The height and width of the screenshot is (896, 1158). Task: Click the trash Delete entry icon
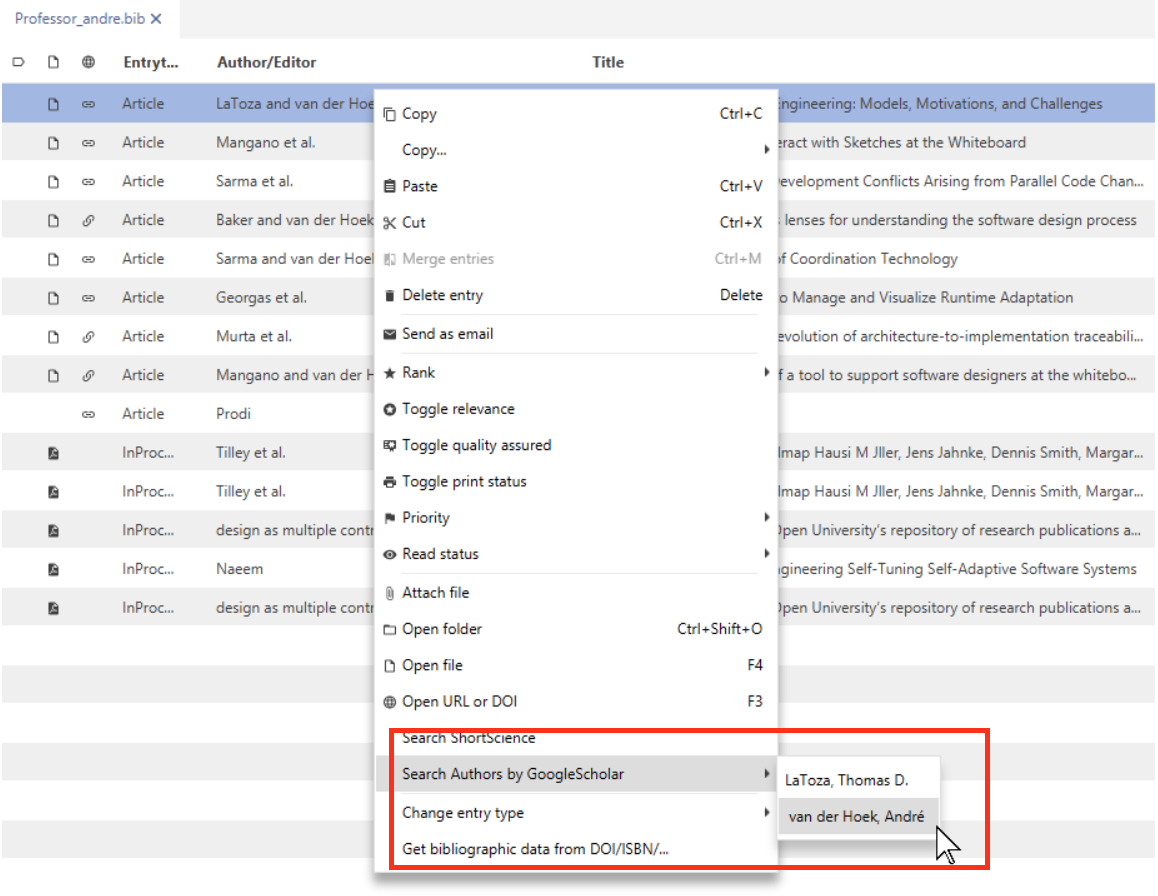point(389,296)
